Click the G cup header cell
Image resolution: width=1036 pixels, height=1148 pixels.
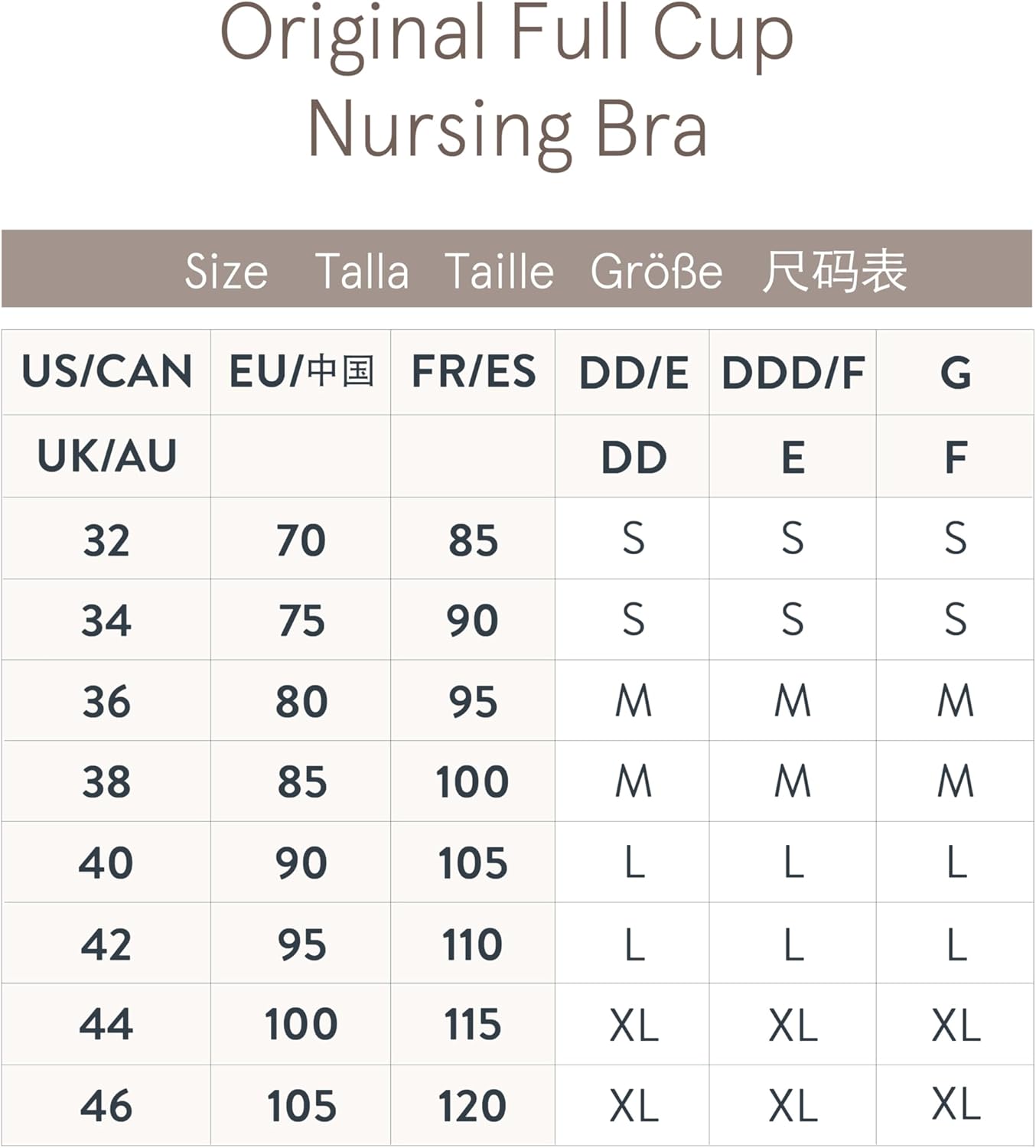(955, 373)
